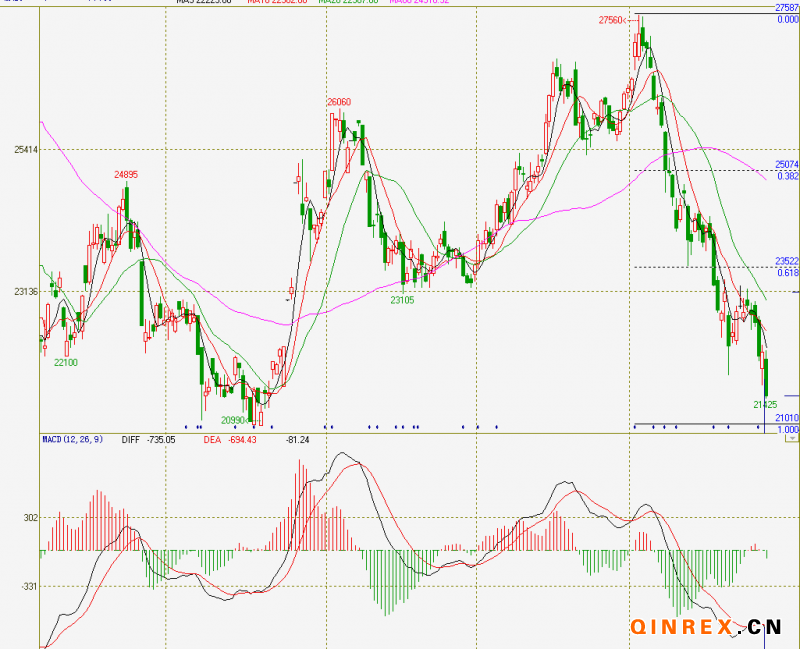Click the Fibonacci 1.000 bottom level

(787, 429)
